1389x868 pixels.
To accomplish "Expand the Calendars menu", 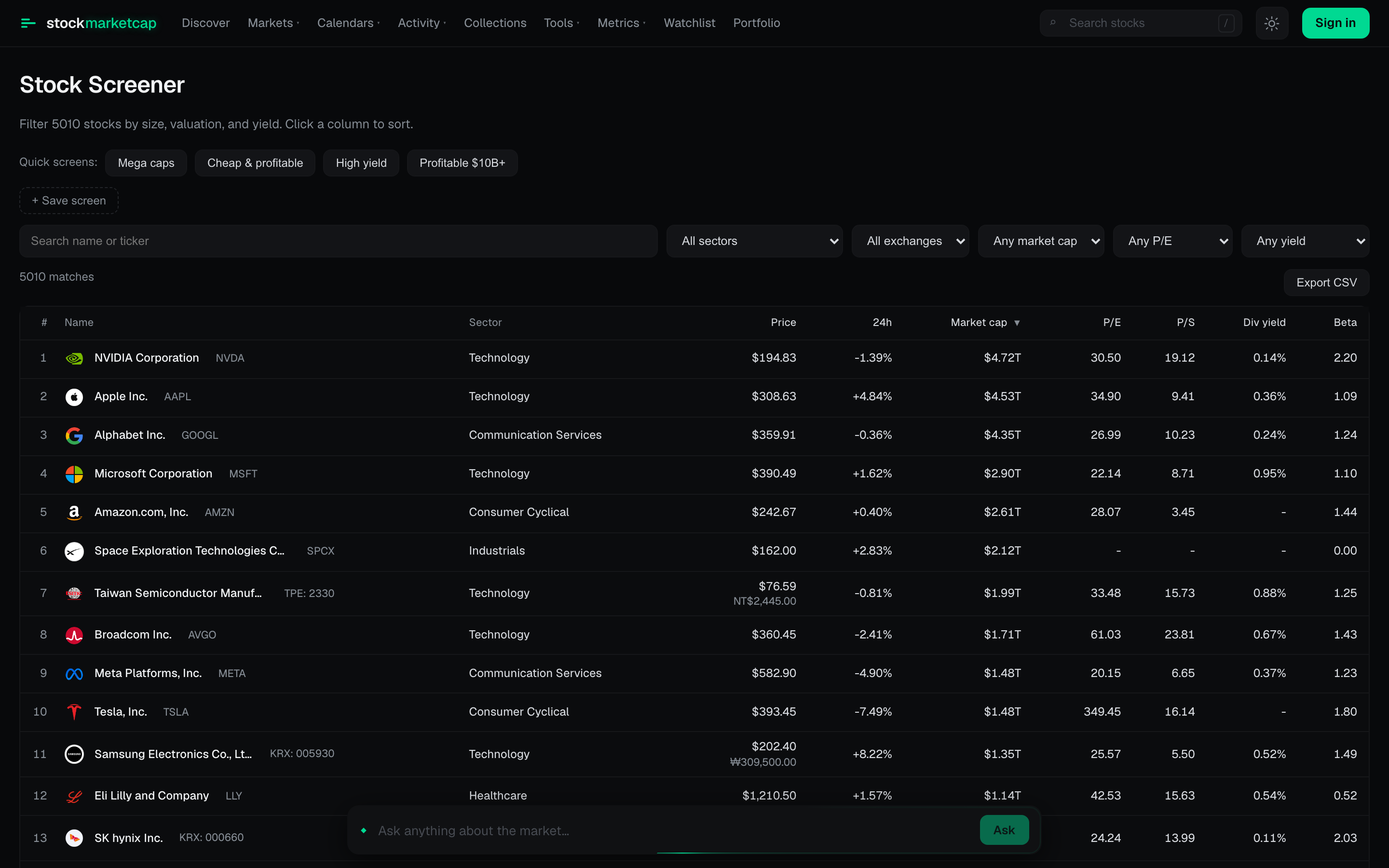I will coord(348,23).
